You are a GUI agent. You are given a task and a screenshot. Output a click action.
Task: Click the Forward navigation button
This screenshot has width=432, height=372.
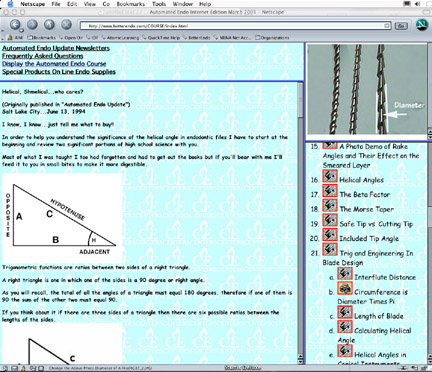(x=32, y=24)
